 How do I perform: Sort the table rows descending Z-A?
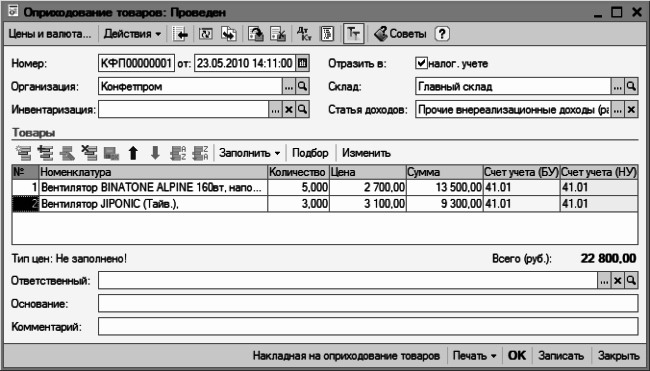coord(200,153)
